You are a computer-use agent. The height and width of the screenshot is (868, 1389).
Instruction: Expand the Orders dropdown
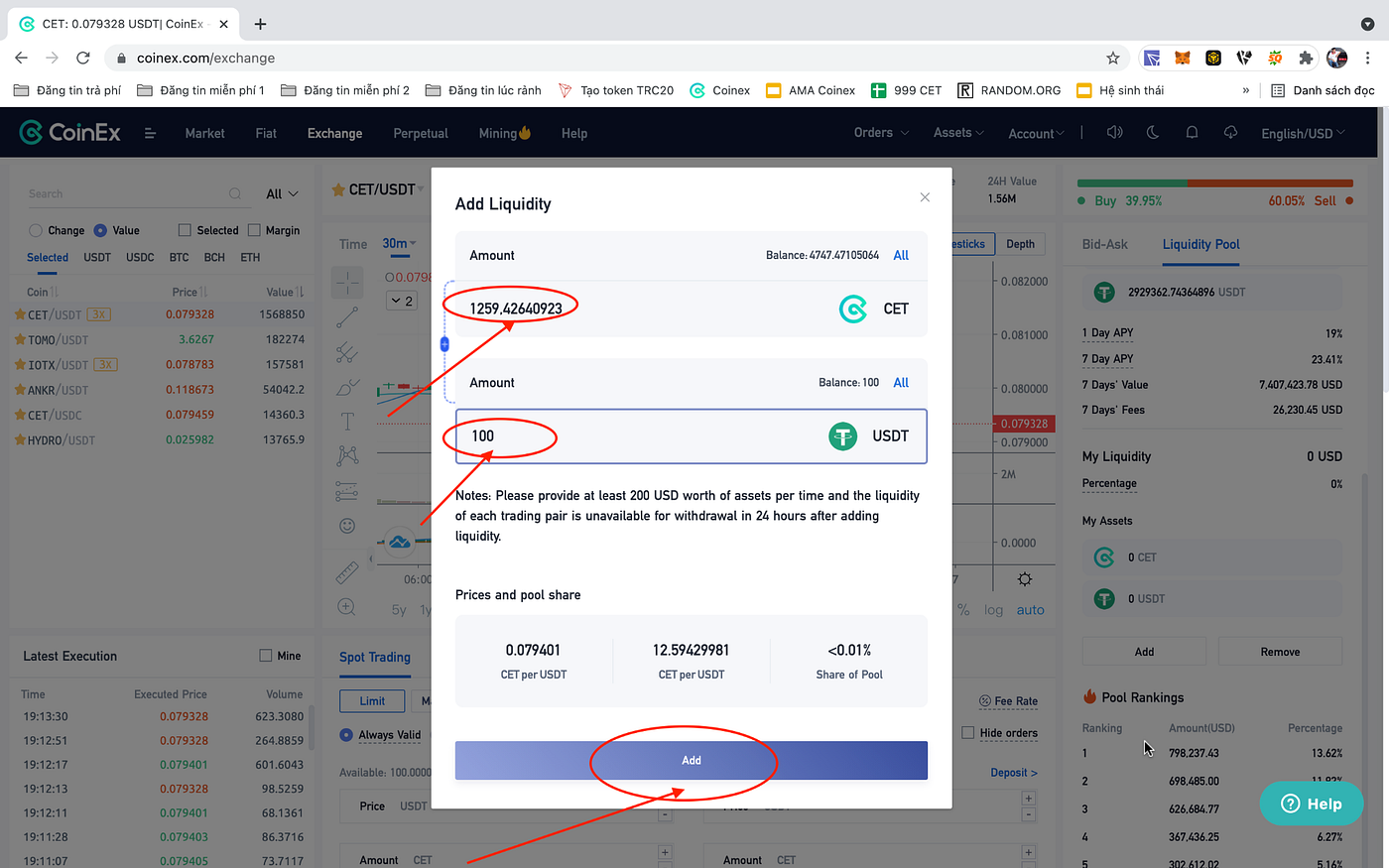coord(881,132)
